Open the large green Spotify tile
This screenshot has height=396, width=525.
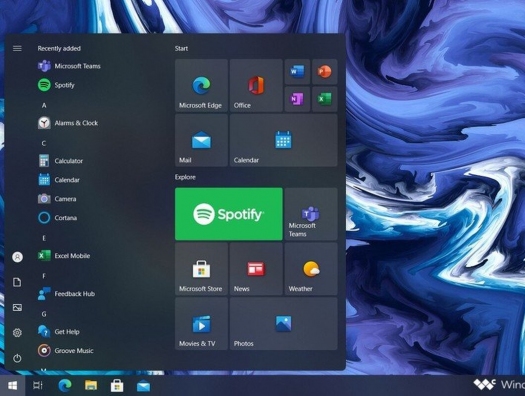(x=229, y=214)
